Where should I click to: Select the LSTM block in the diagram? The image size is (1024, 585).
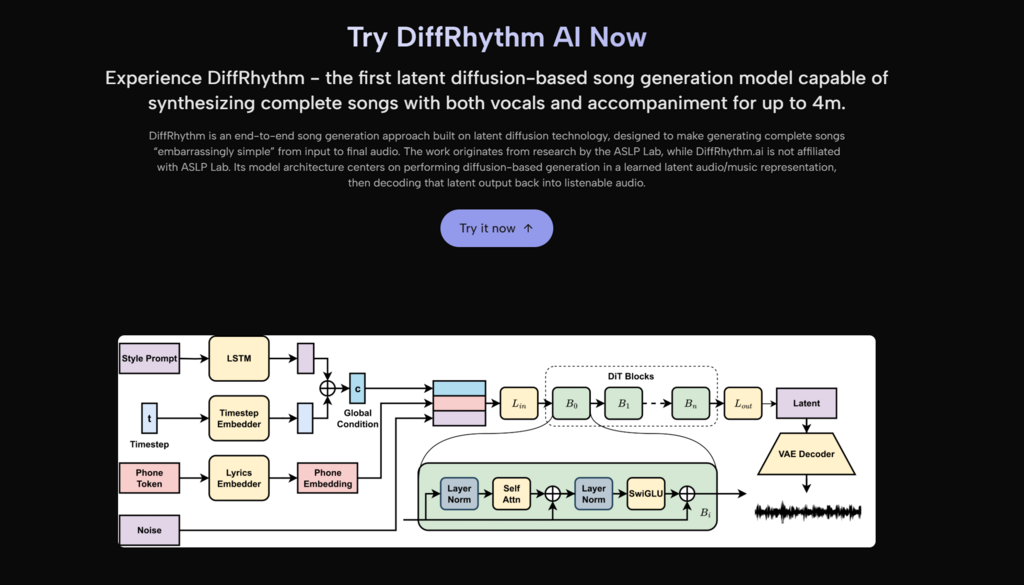pos(239,358)
